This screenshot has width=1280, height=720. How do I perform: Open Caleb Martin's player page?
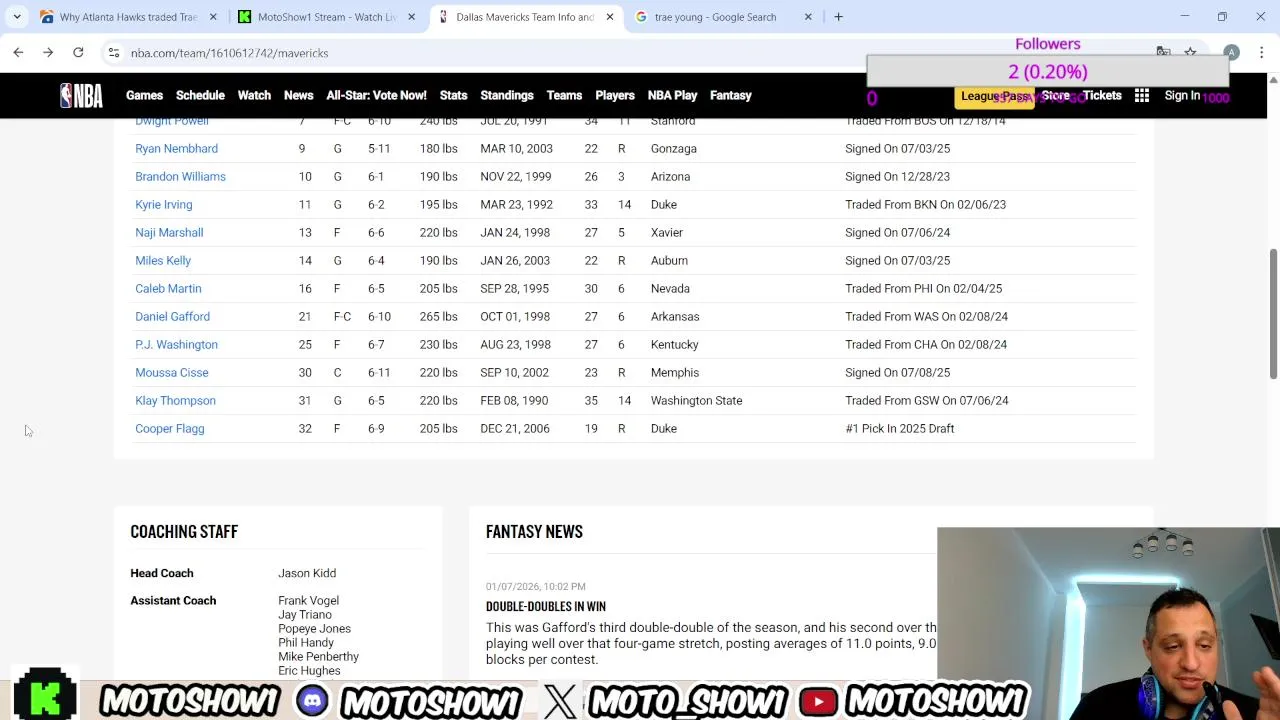click(168, 288)
